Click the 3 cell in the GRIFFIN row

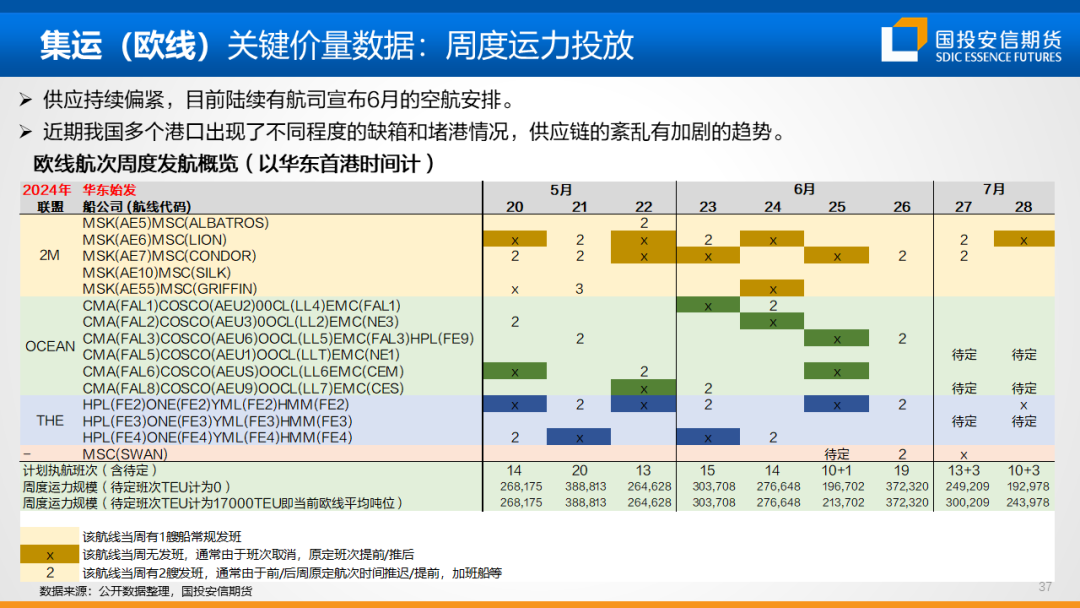[x=579, y=289]
